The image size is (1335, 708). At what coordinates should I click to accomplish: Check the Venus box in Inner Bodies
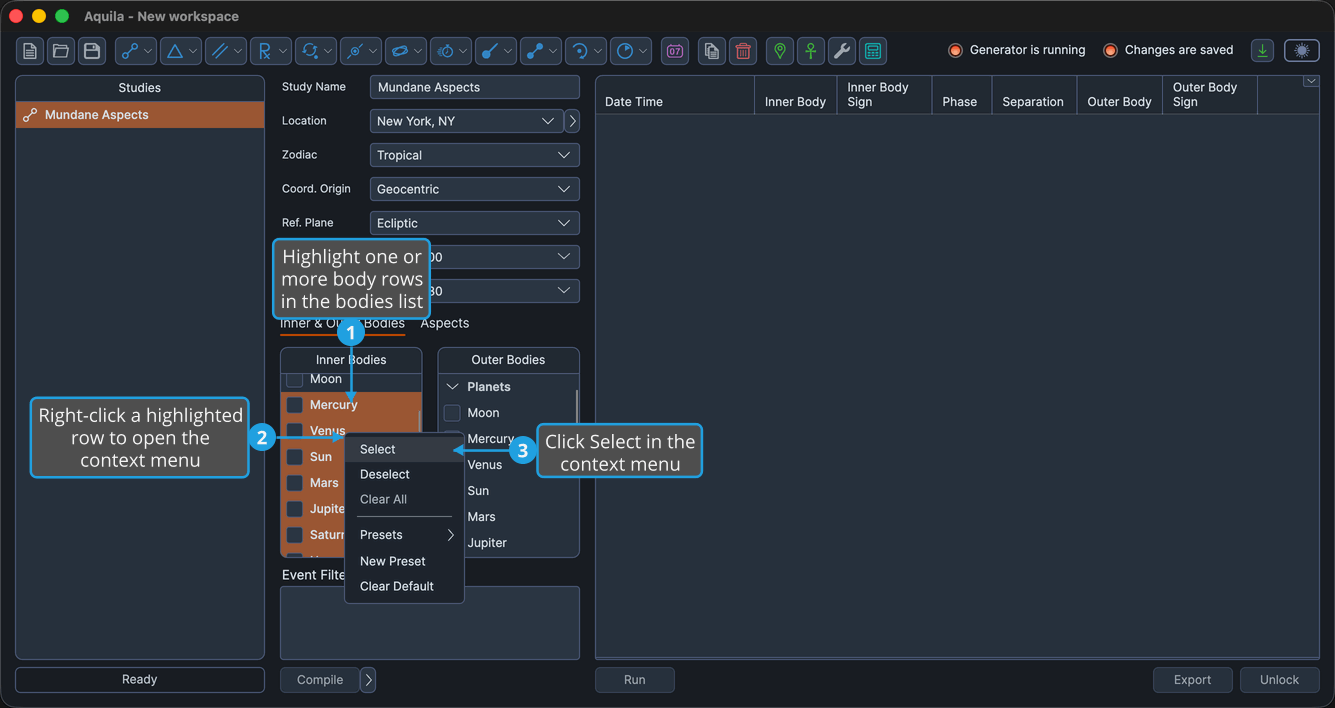click(x=295, y=431)
